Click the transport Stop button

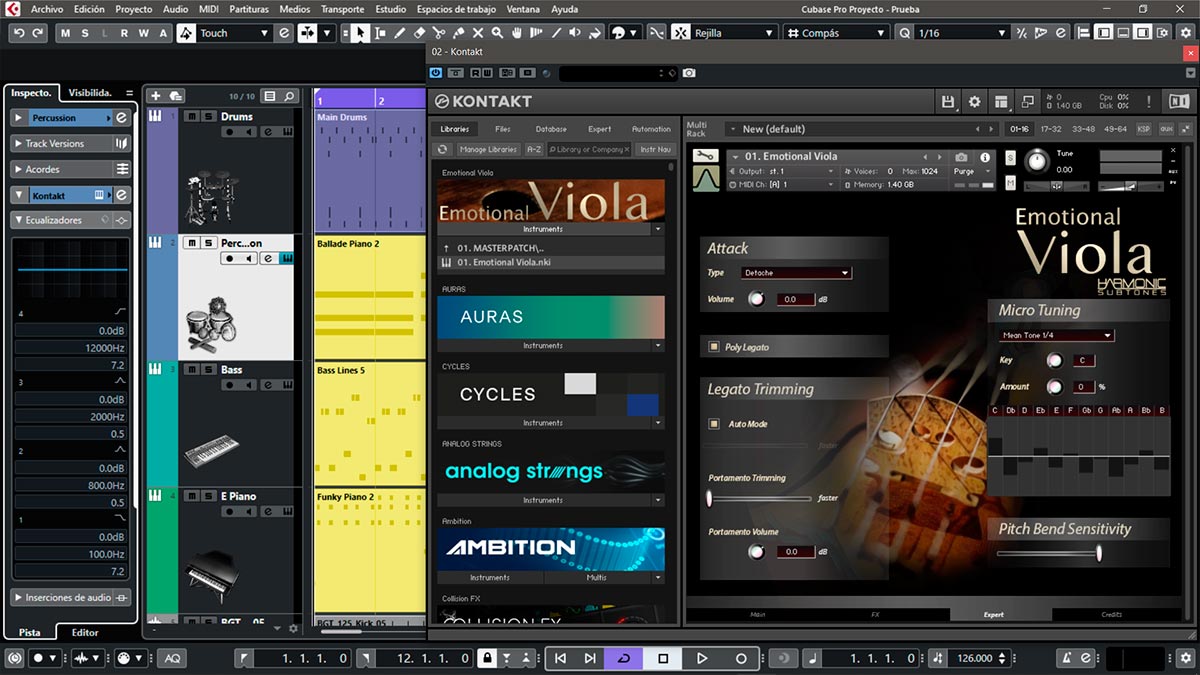click(x=663, y=658)
